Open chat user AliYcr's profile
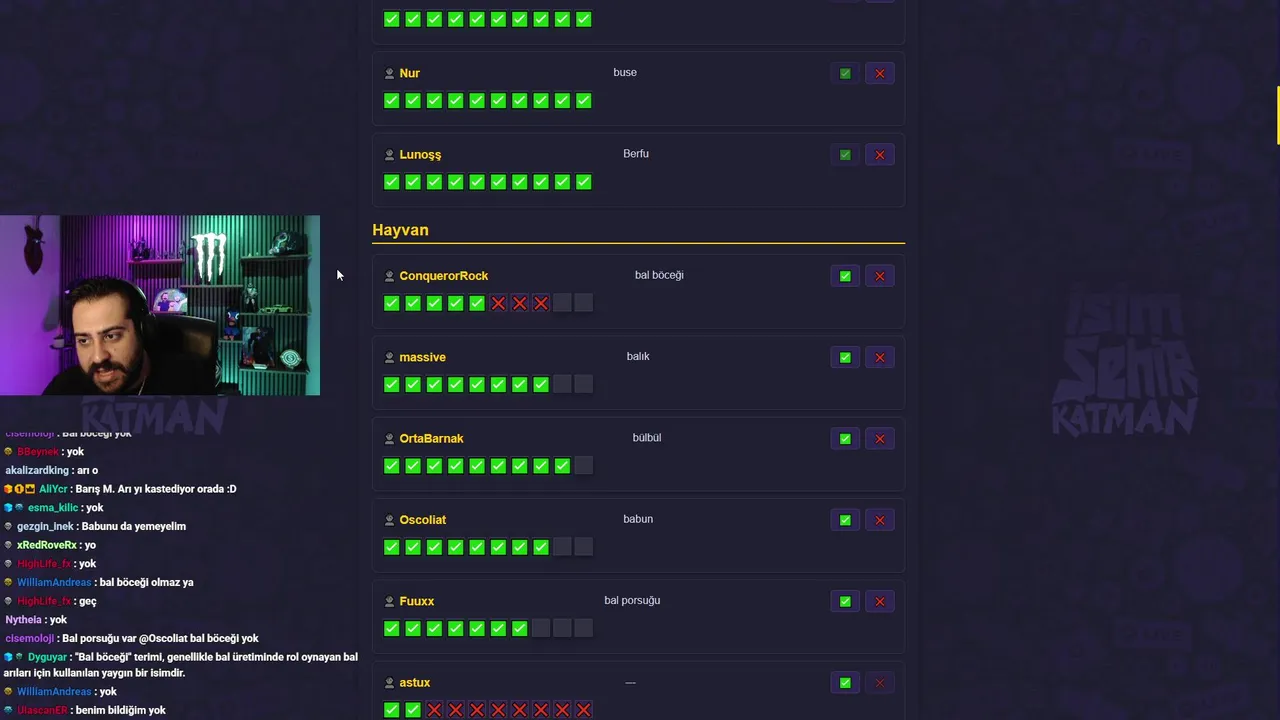 [x=53, y=489]
